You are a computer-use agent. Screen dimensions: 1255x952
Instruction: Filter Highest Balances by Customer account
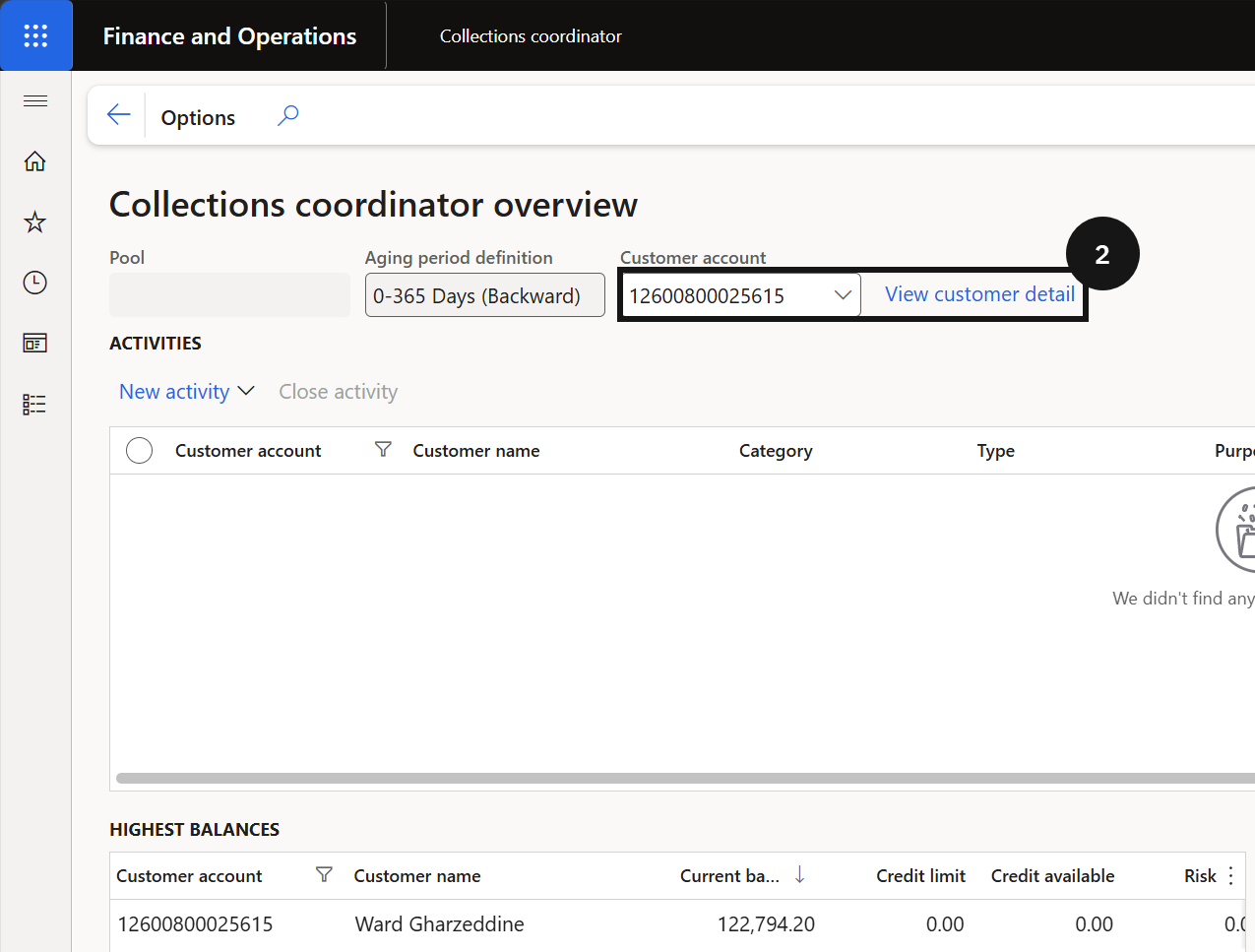[x=324, y=874]
